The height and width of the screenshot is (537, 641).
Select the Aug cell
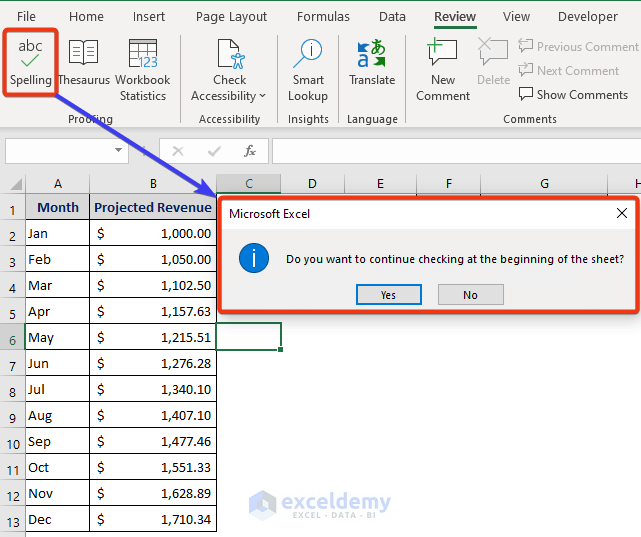pyautogui.click(x=58, y=415)
